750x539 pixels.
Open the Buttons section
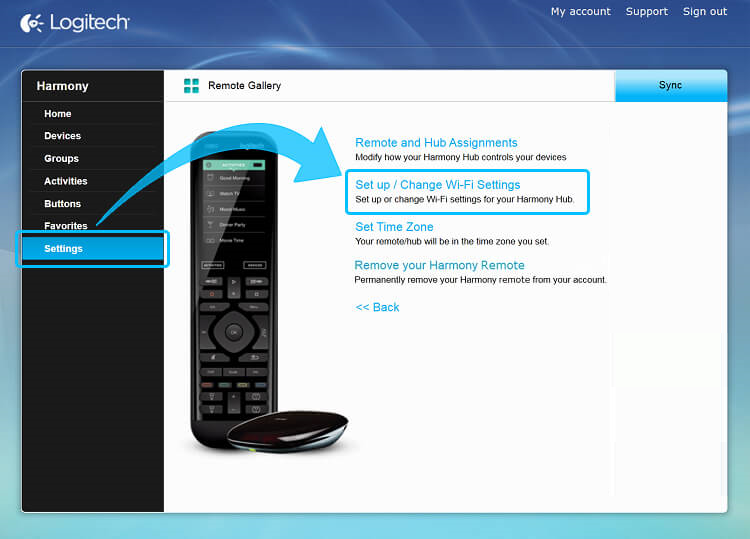(x=62, y=204)
